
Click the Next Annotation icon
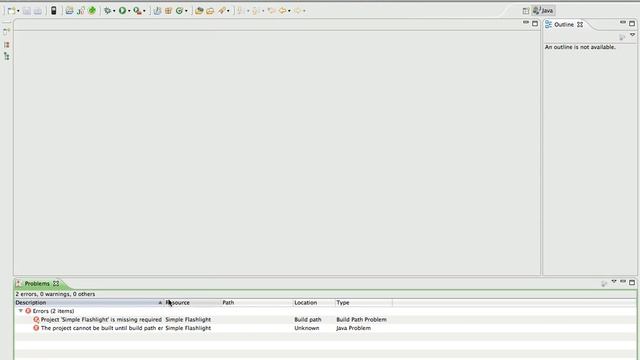[x=241, y=11]
